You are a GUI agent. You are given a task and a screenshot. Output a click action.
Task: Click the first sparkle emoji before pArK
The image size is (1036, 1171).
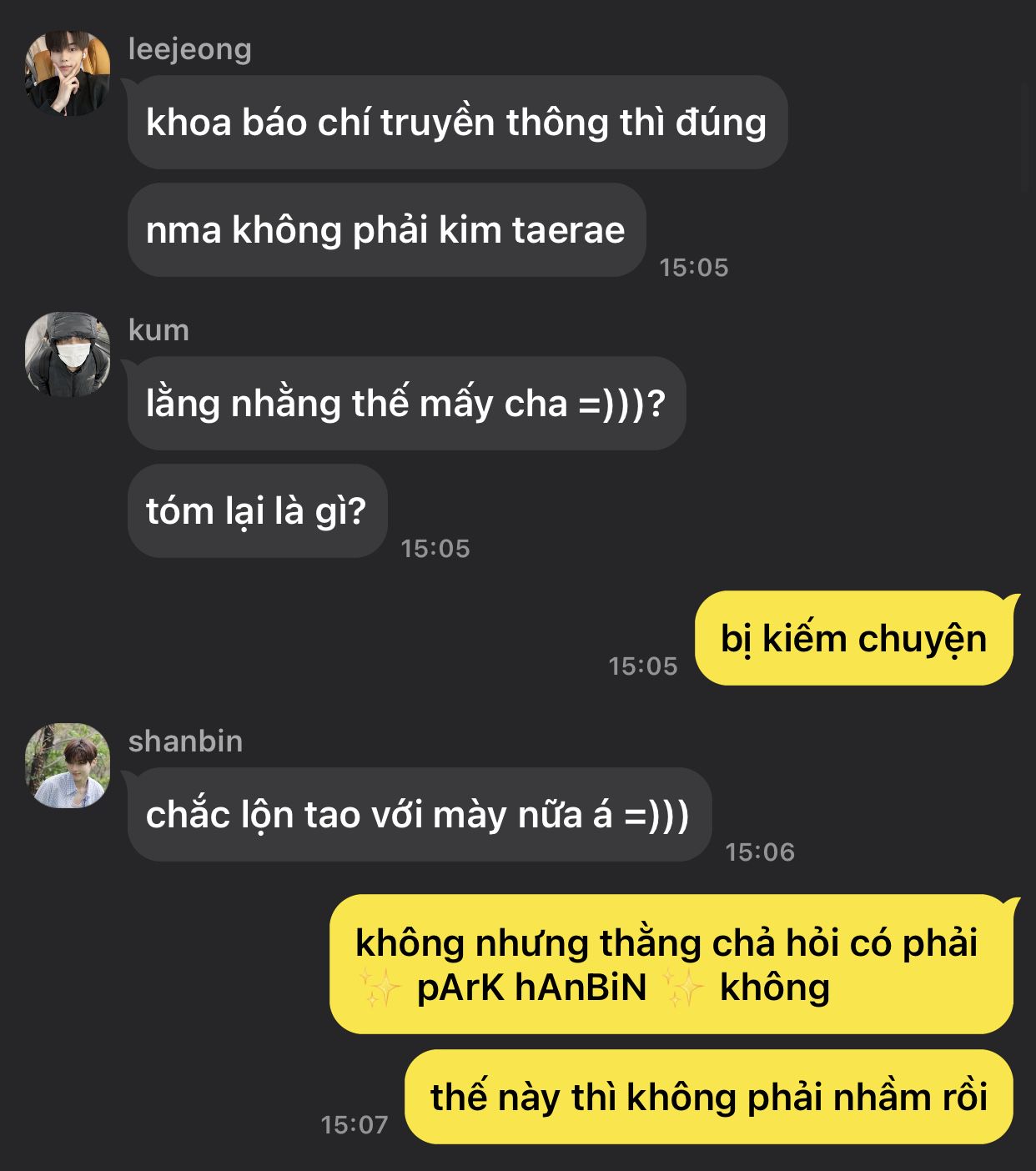(x=380, y=988)
